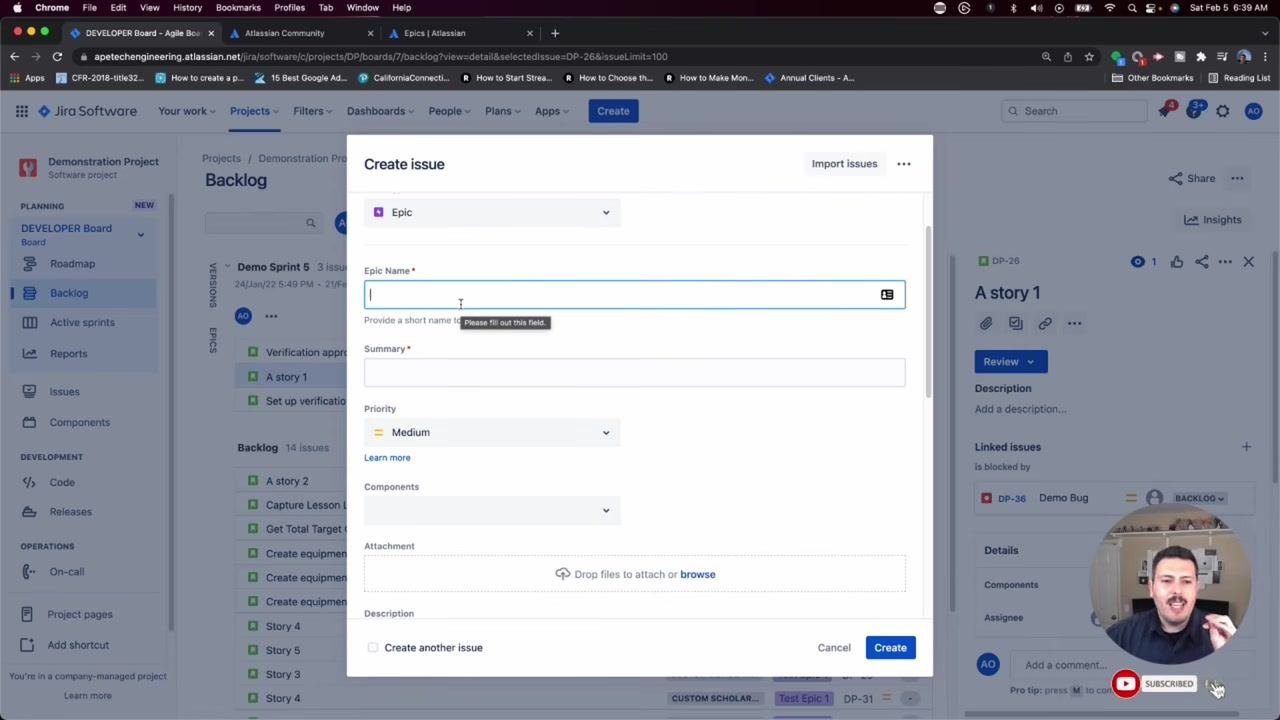Screen dimensions: 1280x720
Task: Open Active sprints in the sidebar
Action: pyautogui.click(x=82, y=323)
